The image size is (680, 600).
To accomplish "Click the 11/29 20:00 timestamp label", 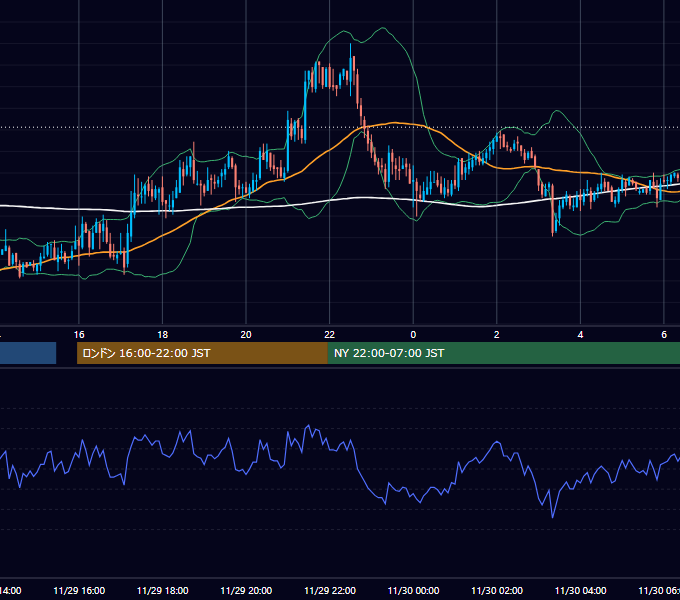I will pyautogui.click(x=246, y=590).
